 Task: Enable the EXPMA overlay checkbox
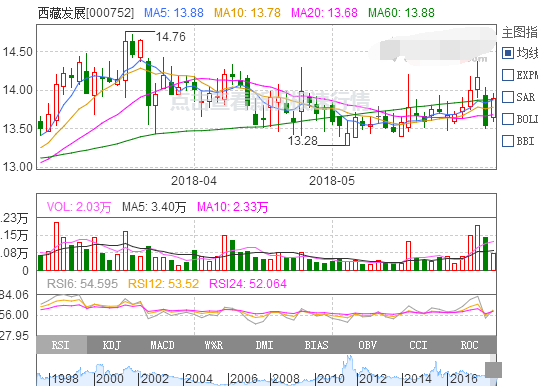(x=508, y=75)
